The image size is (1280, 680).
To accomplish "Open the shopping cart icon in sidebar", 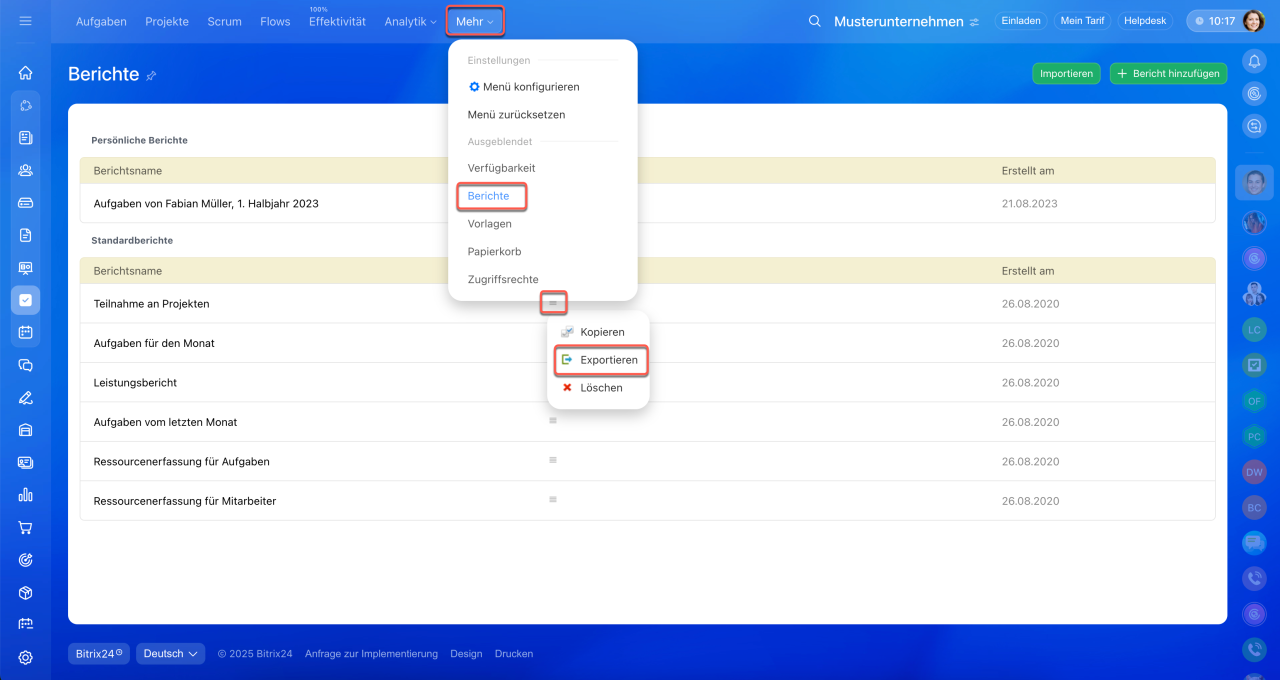I will (x=26, y=528).
